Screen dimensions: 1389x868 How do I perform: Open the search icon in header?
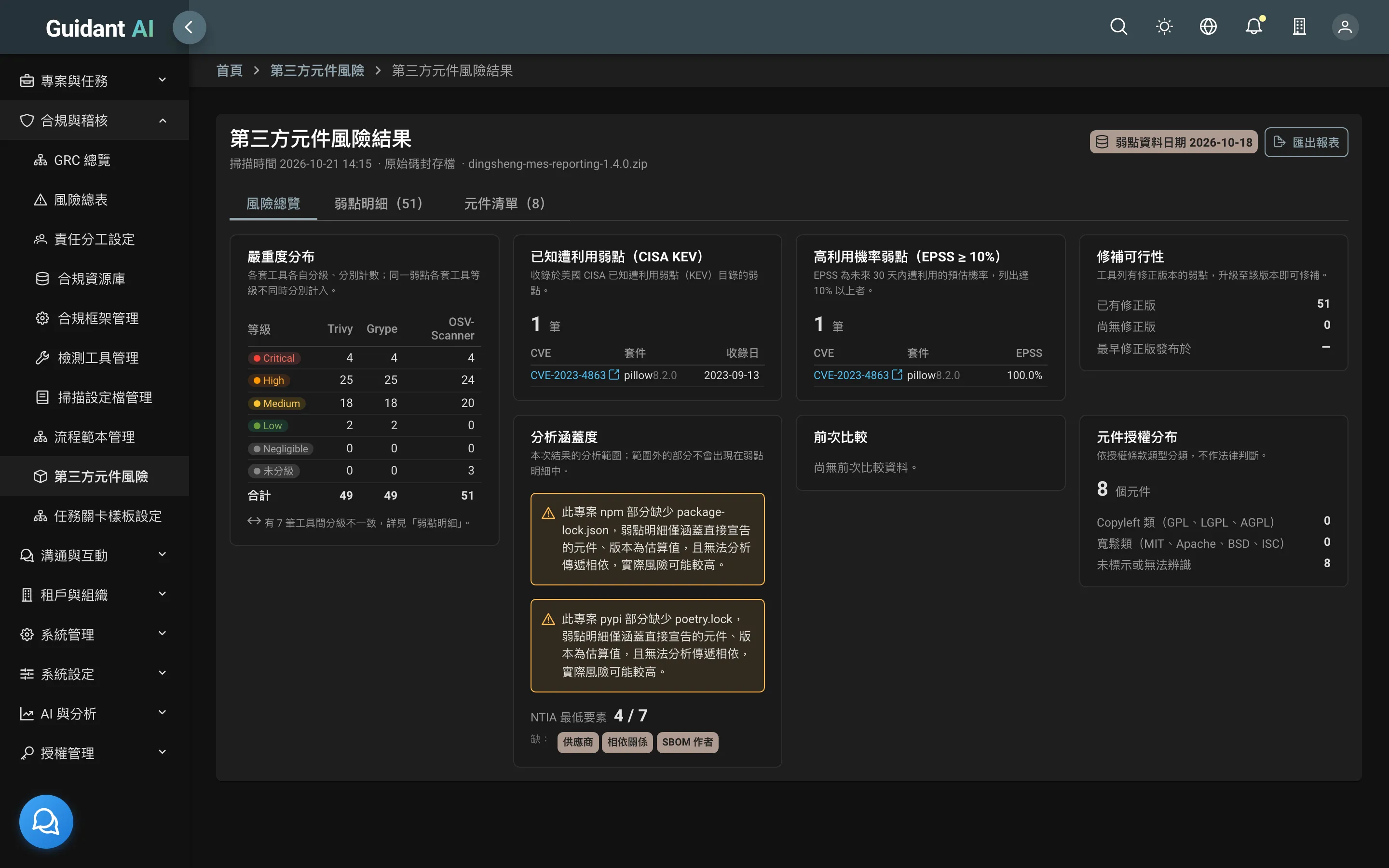click(x=1118, y=27)
